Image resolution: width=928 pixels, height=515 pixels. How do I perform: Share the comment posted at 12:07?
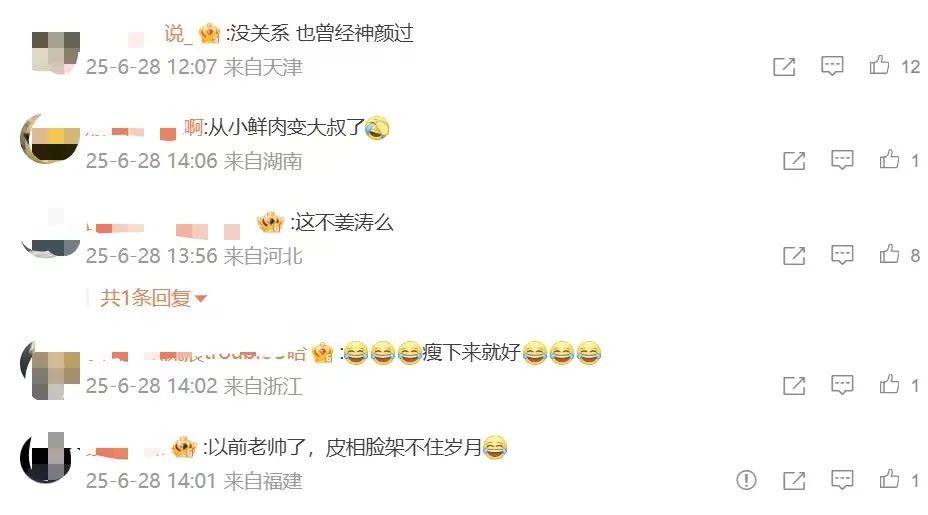click(784, 66)
